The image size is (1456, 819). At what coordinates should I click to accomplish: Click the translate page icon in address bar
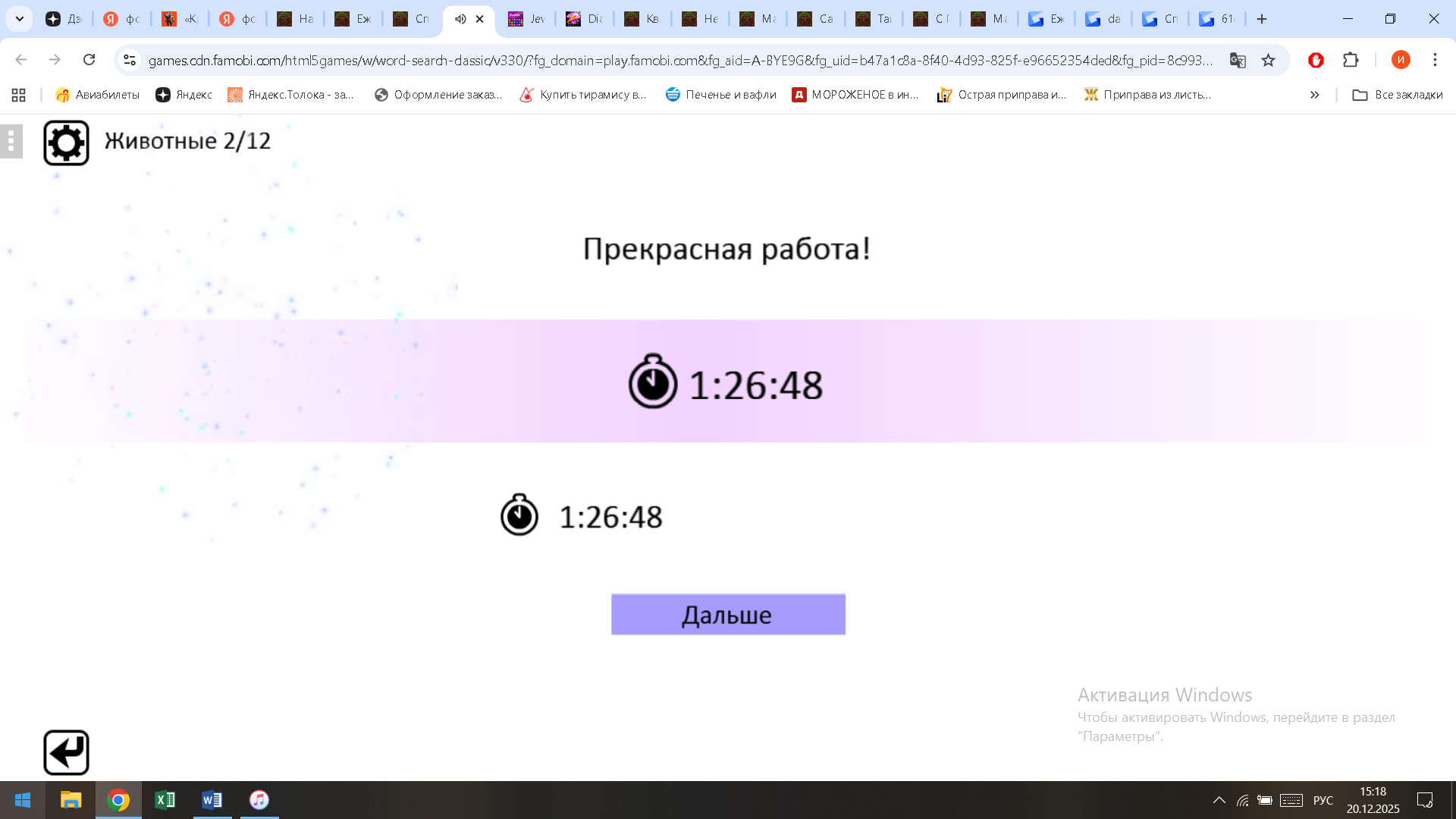pyautogui.click(x=1238, y=60)
